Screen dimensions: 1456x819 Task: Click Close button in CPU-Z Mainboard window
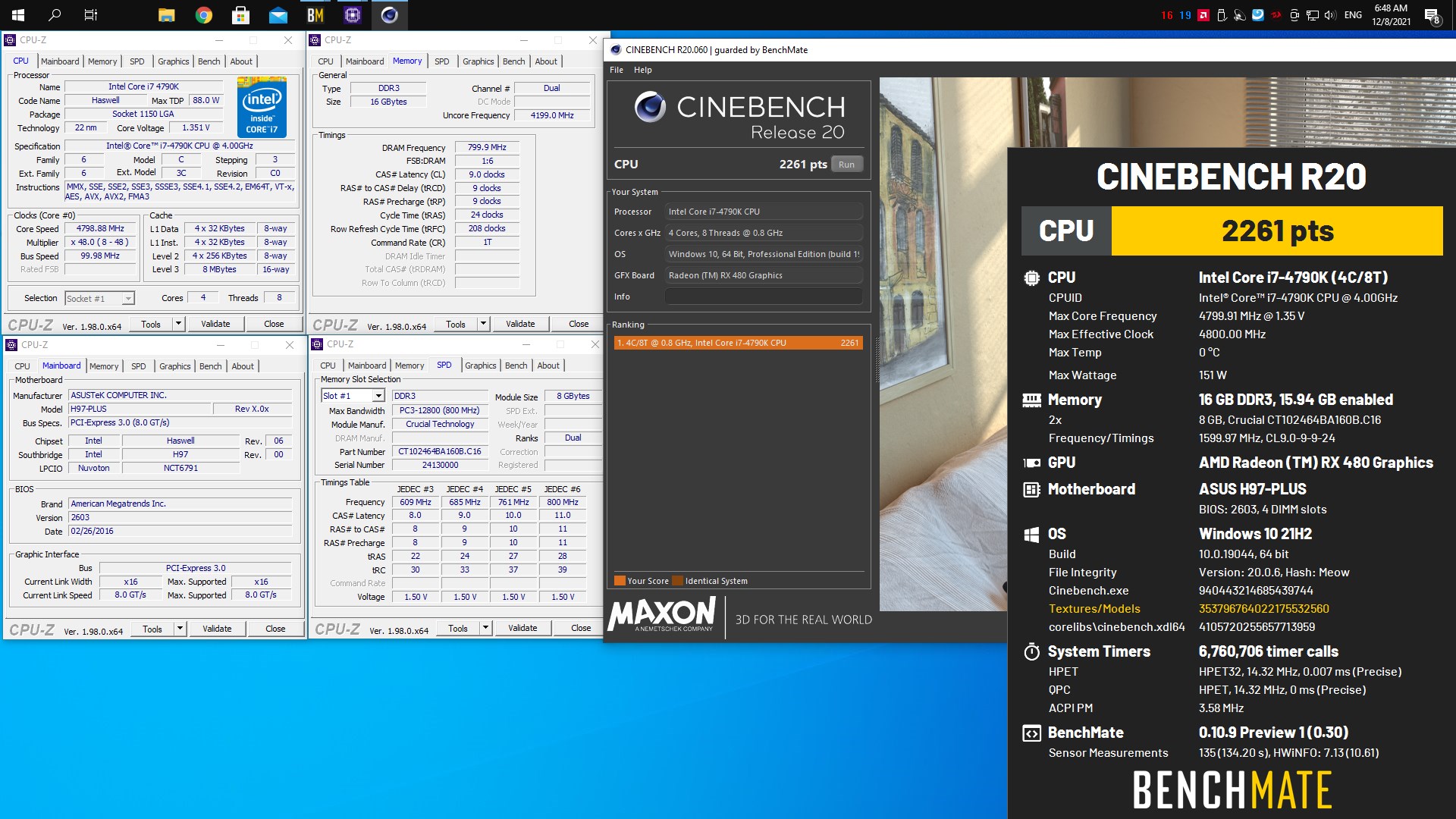pos(275,629)
